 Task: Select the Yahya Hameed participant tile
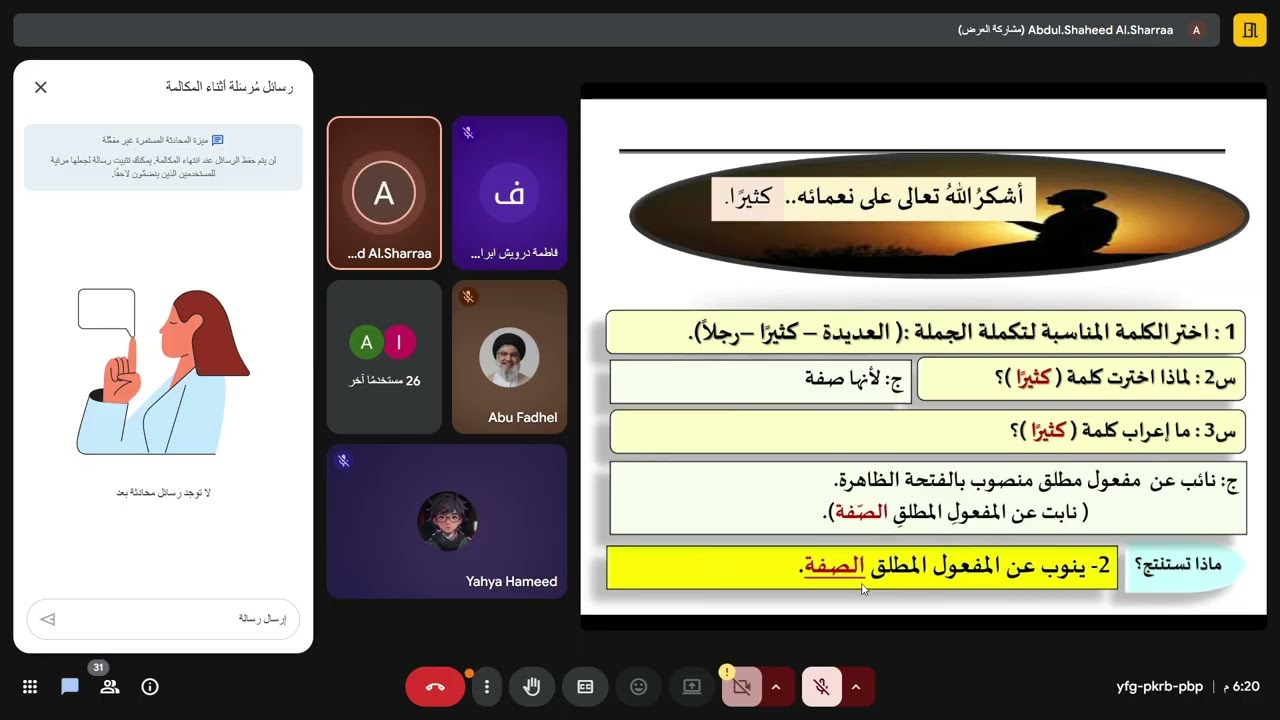[447, 521]
